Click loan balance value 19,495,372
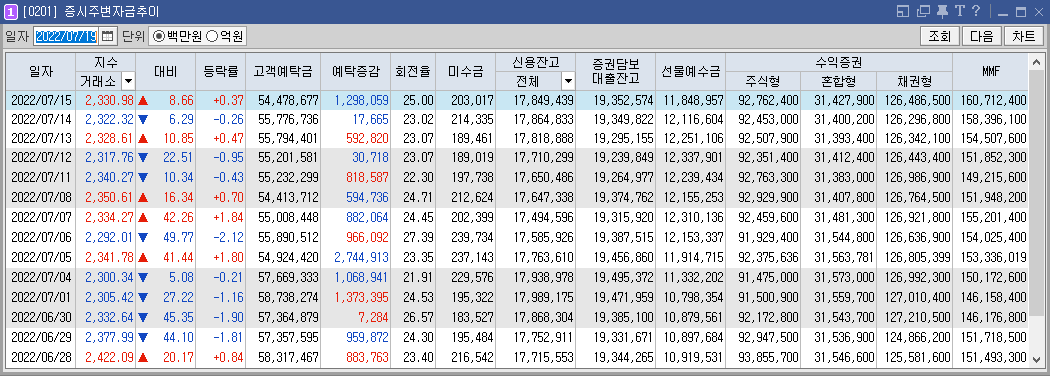 (623, 276)
